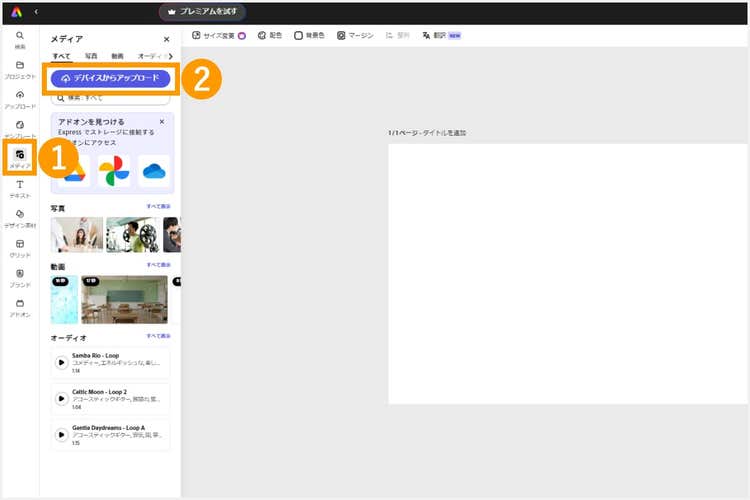750x500 pixels.
Task: Open the color theme tool
Action: coord(270,35)
